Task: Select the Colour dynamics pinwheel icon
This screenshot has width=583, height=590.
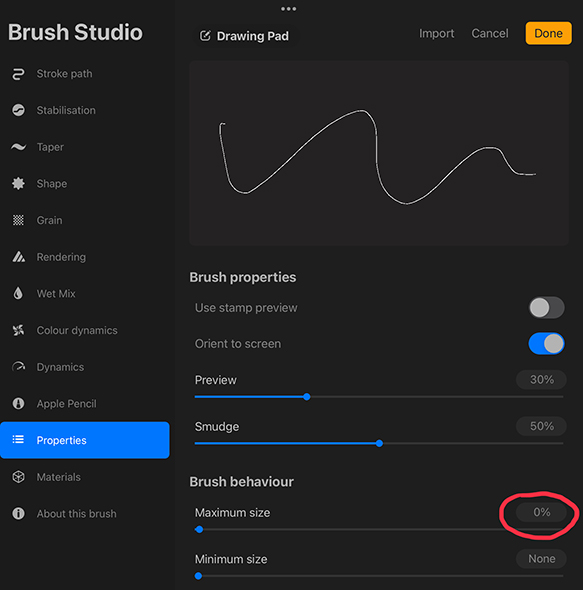Action: [18, 330]
